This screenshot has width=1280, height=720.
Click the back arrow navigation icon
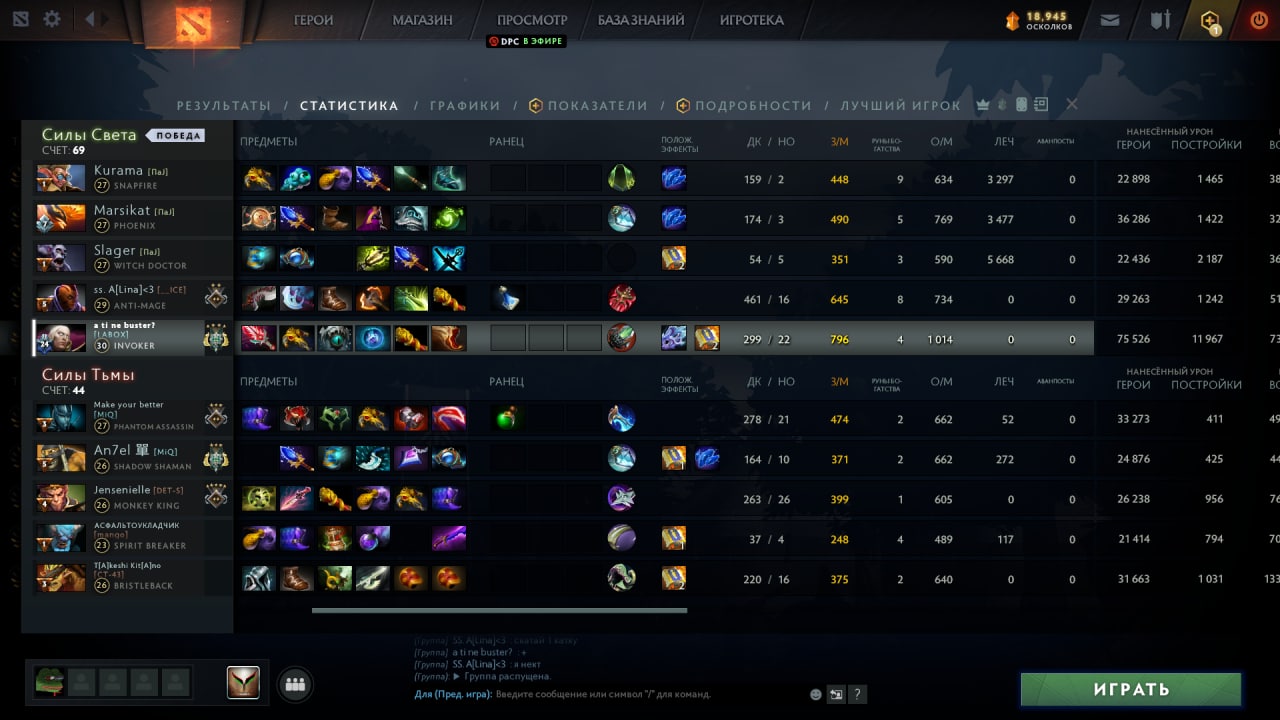(91, 19)
